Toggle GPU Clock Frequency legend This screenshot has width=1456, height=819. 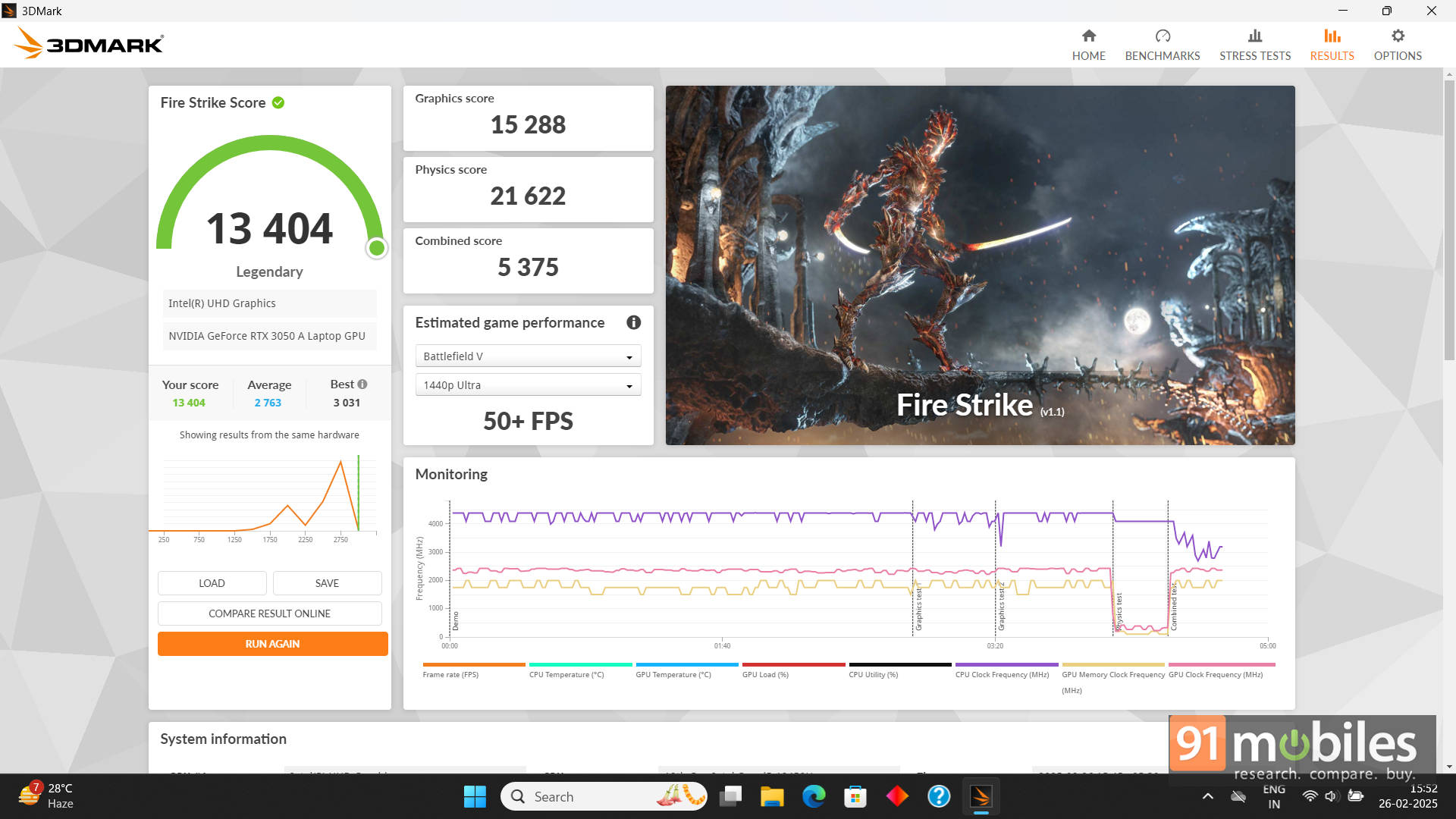[x=1221, y=670]
